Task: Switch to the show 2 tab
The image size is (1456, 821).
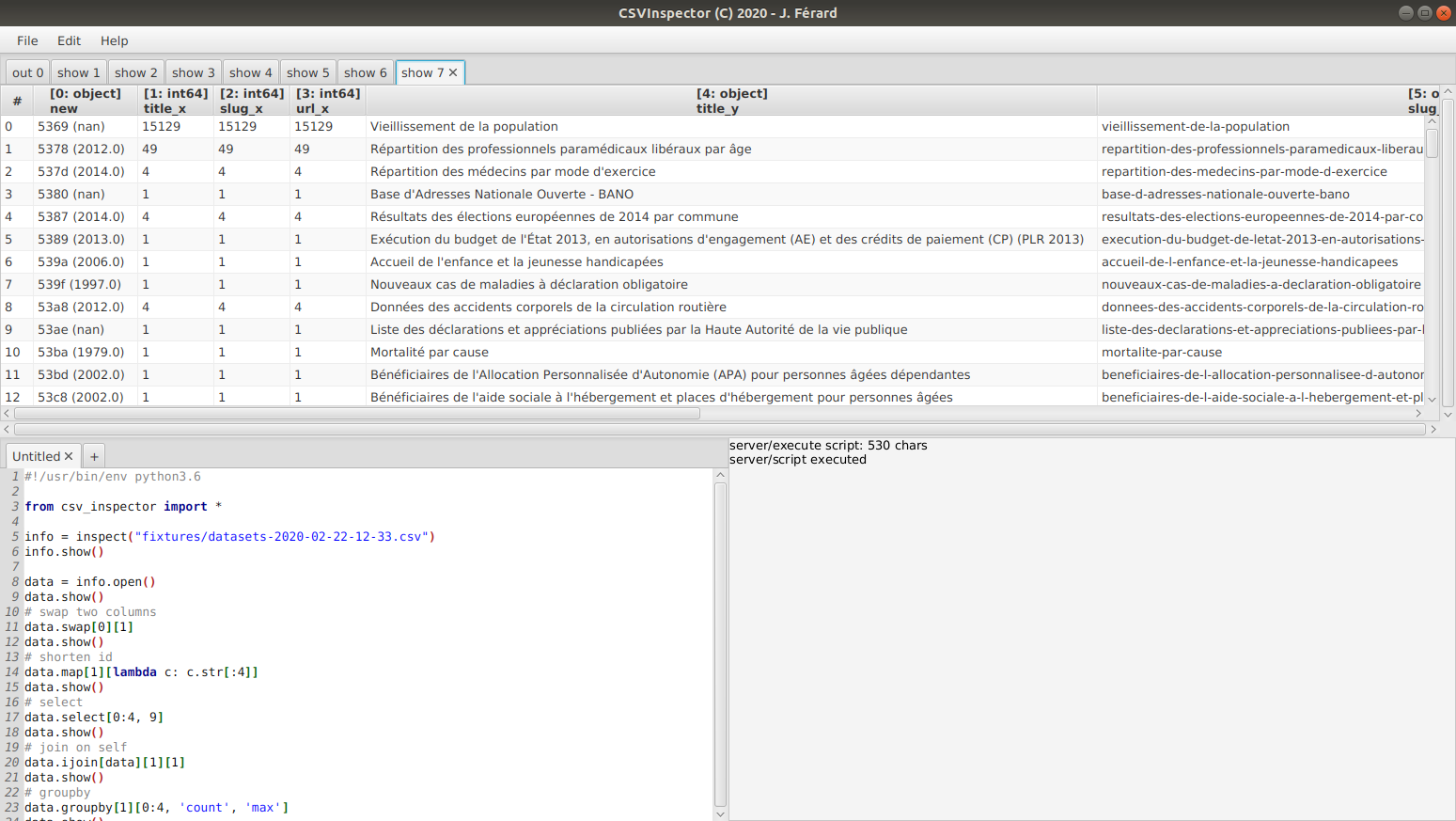Action: tap(135, 72)
